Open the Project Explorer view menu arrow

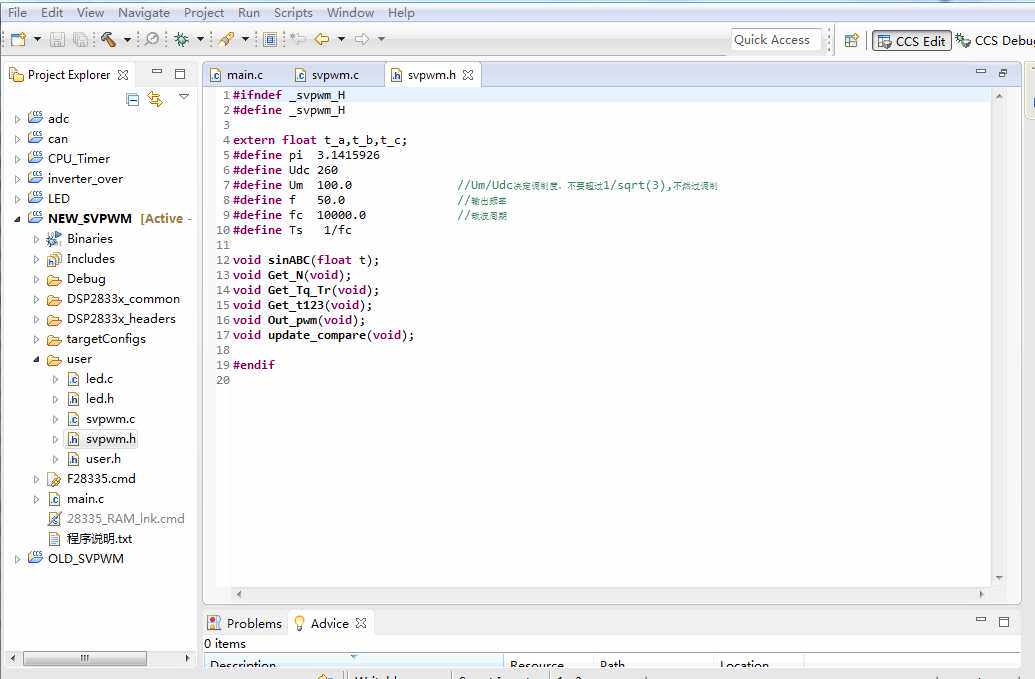[x=184, y=97]
